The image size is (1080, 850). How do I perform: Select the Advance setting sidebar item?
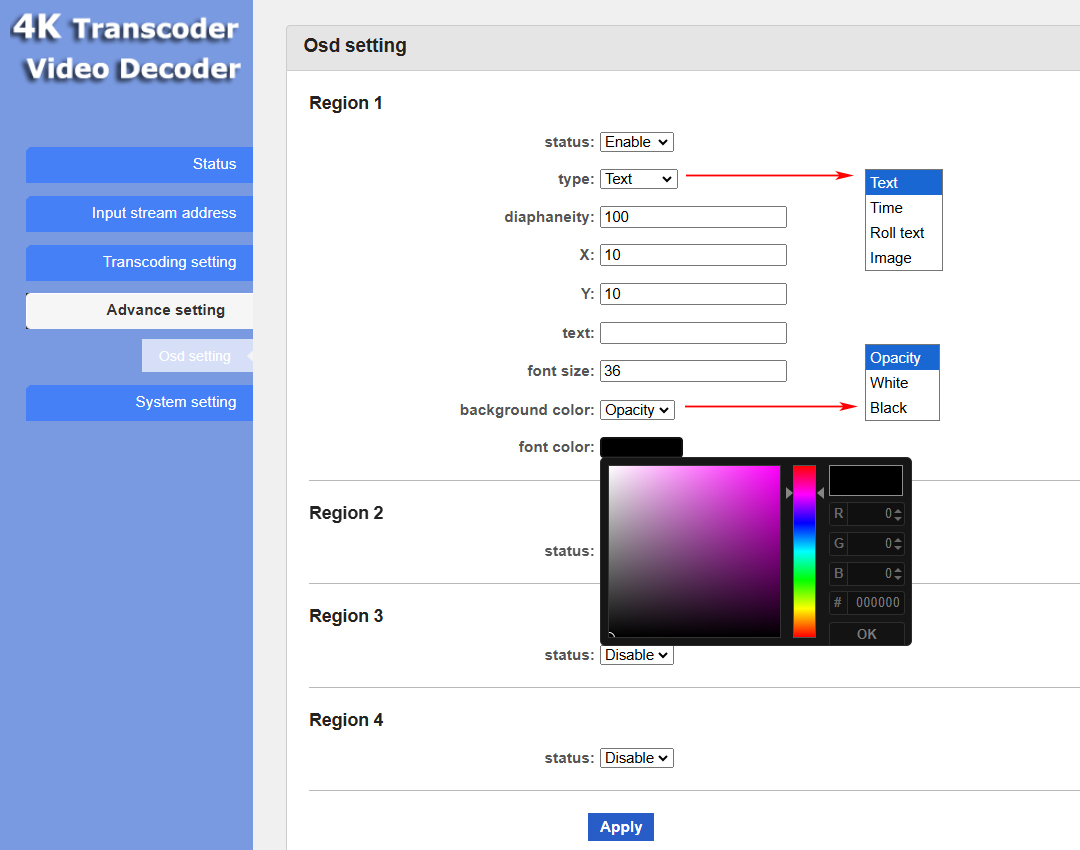(x=139, y=311)
